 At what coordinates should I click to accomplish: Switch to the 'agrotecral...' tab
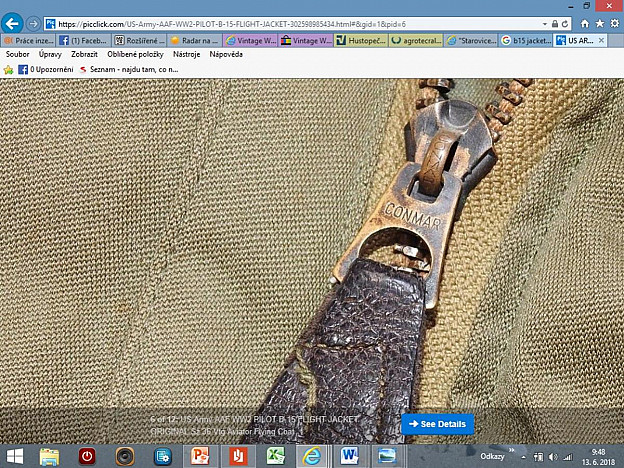pos(416,41)
